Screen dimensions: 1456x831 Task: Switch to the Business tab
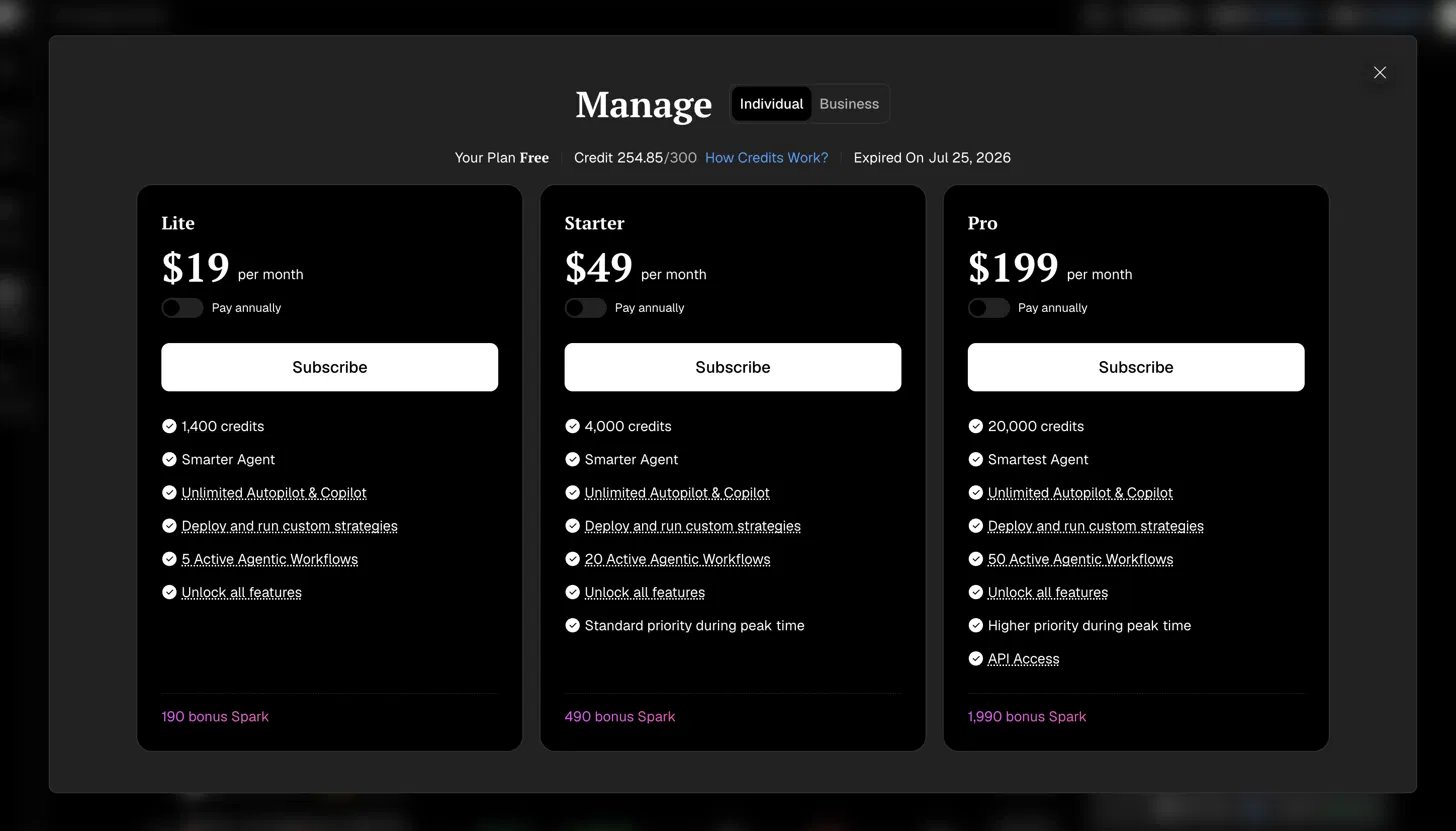coord(849,104)
